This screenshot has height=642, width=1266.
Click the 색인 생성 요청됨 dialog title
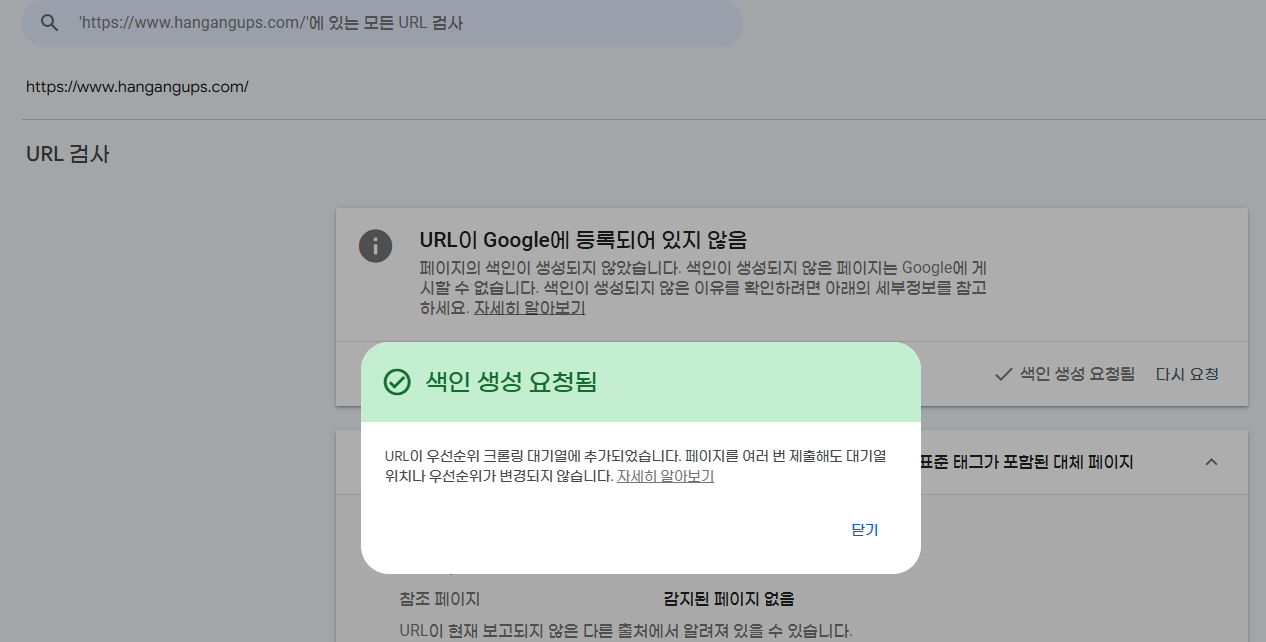point(511,382)
